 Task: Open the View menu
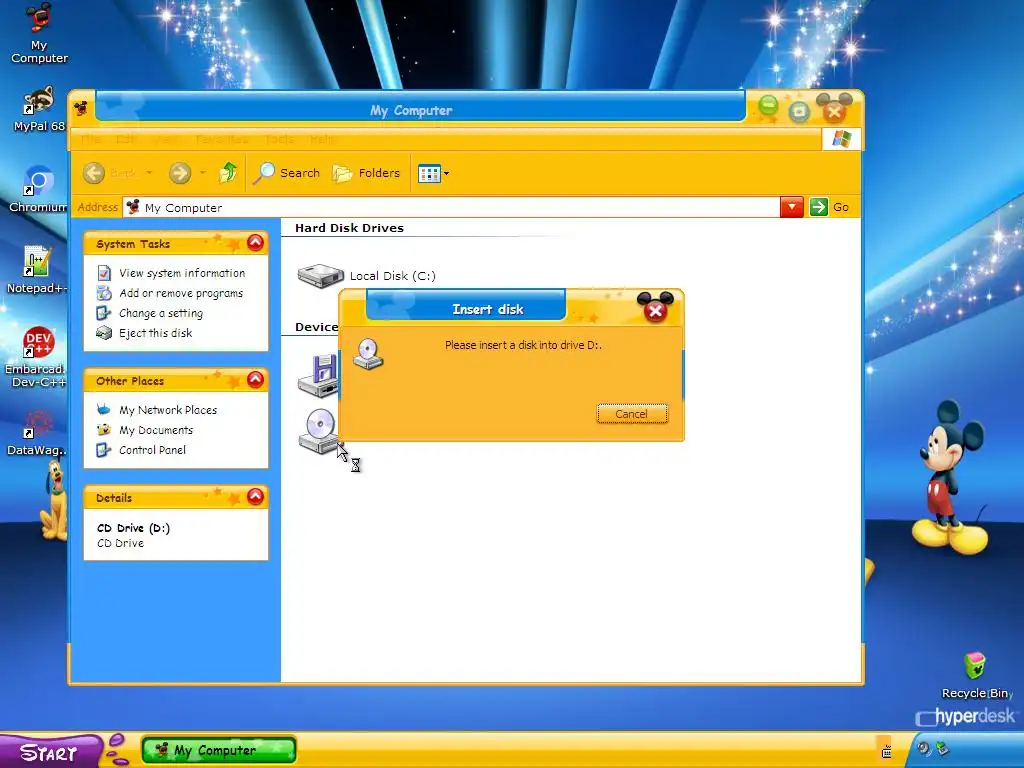166,139
